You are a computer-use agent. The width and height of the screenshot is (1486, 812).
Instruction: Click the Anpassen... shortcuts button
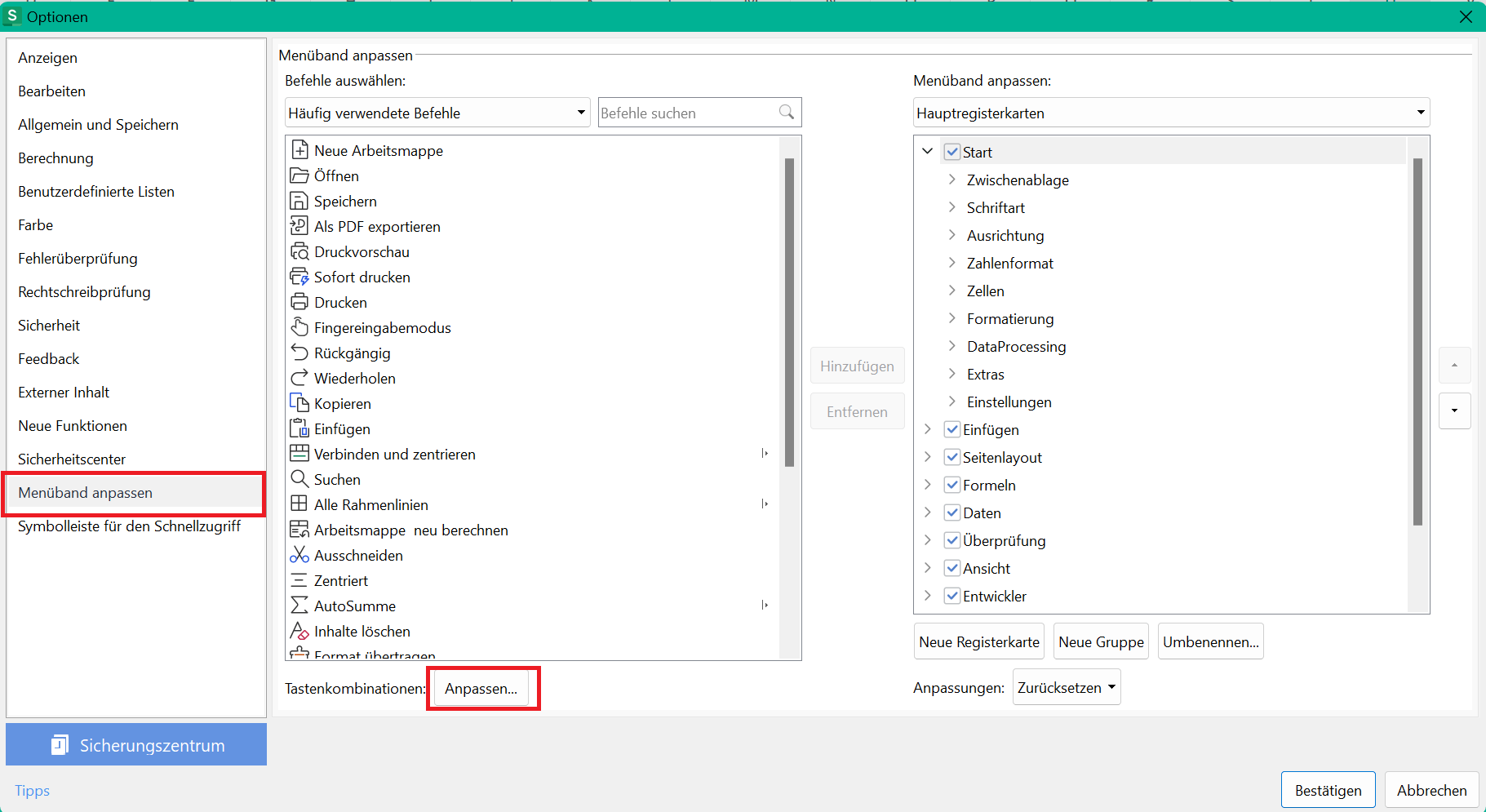click(481, 688)
